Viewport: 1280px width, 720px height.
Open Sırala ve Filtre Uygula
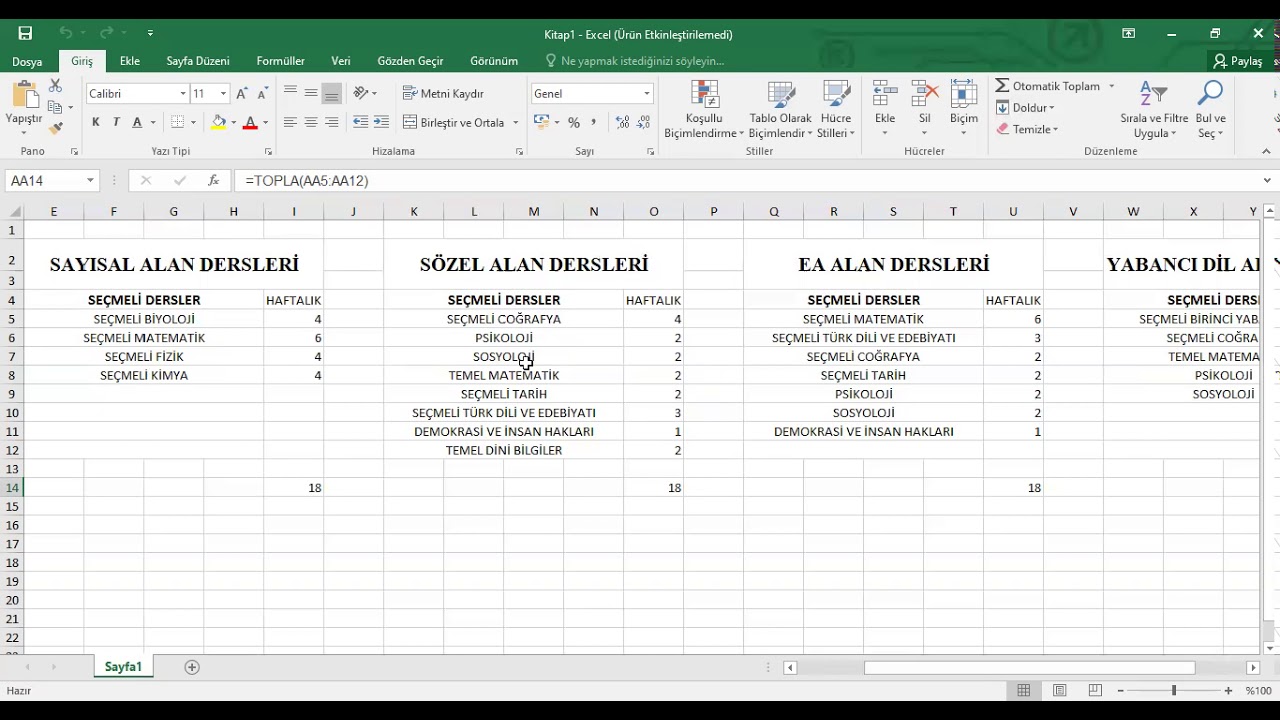1154,109
